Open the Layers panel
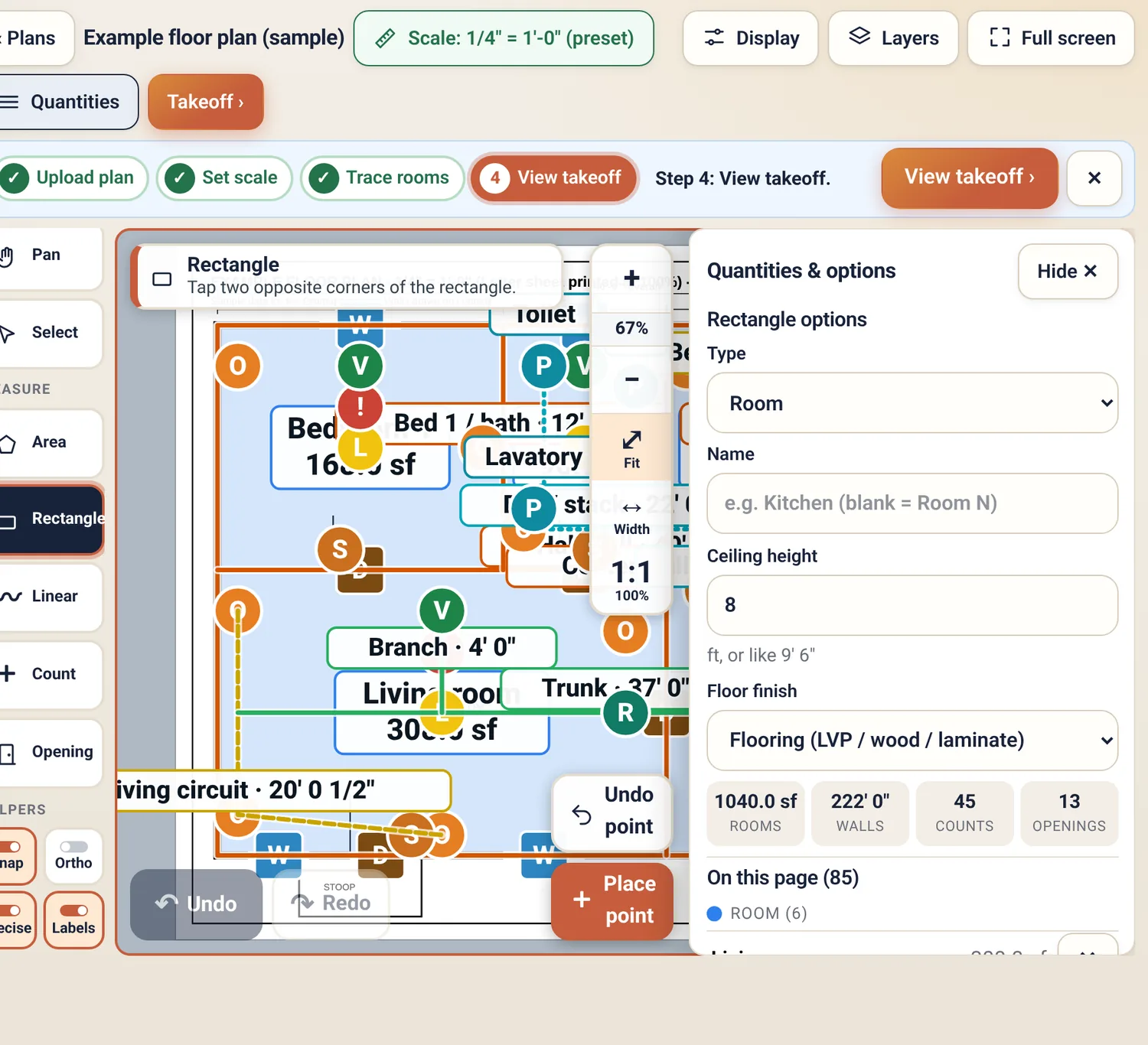 pos(893,38)
